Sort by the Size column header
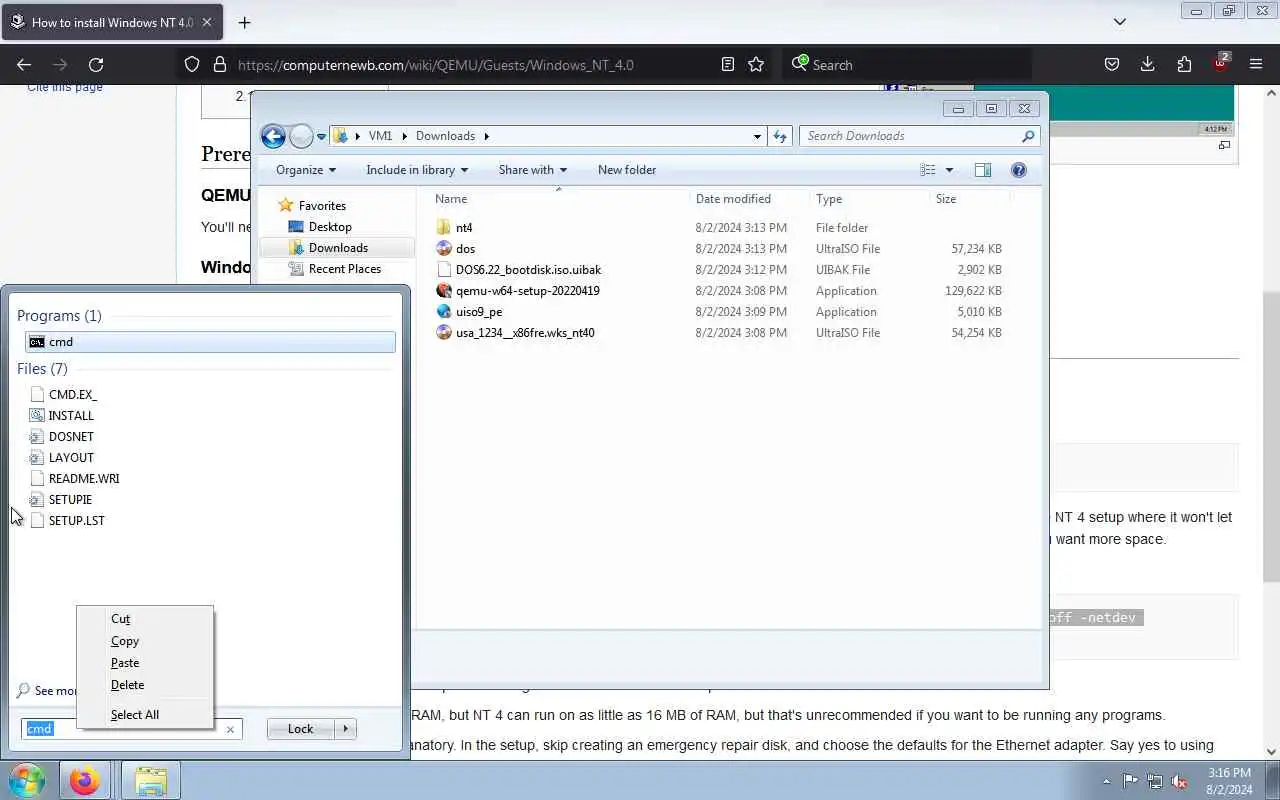 (x=968, y=199)
